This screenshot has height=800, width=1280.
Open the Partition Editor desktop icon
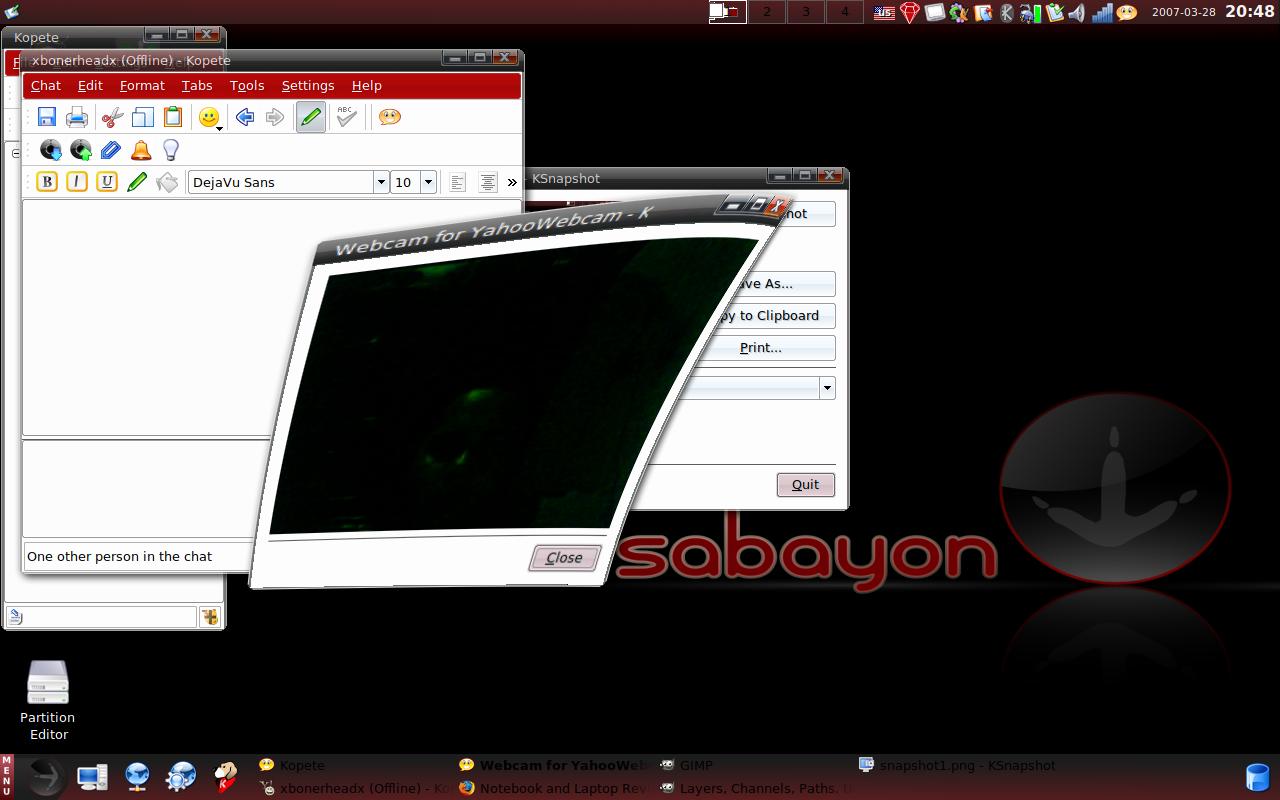[x=48, y=700]
